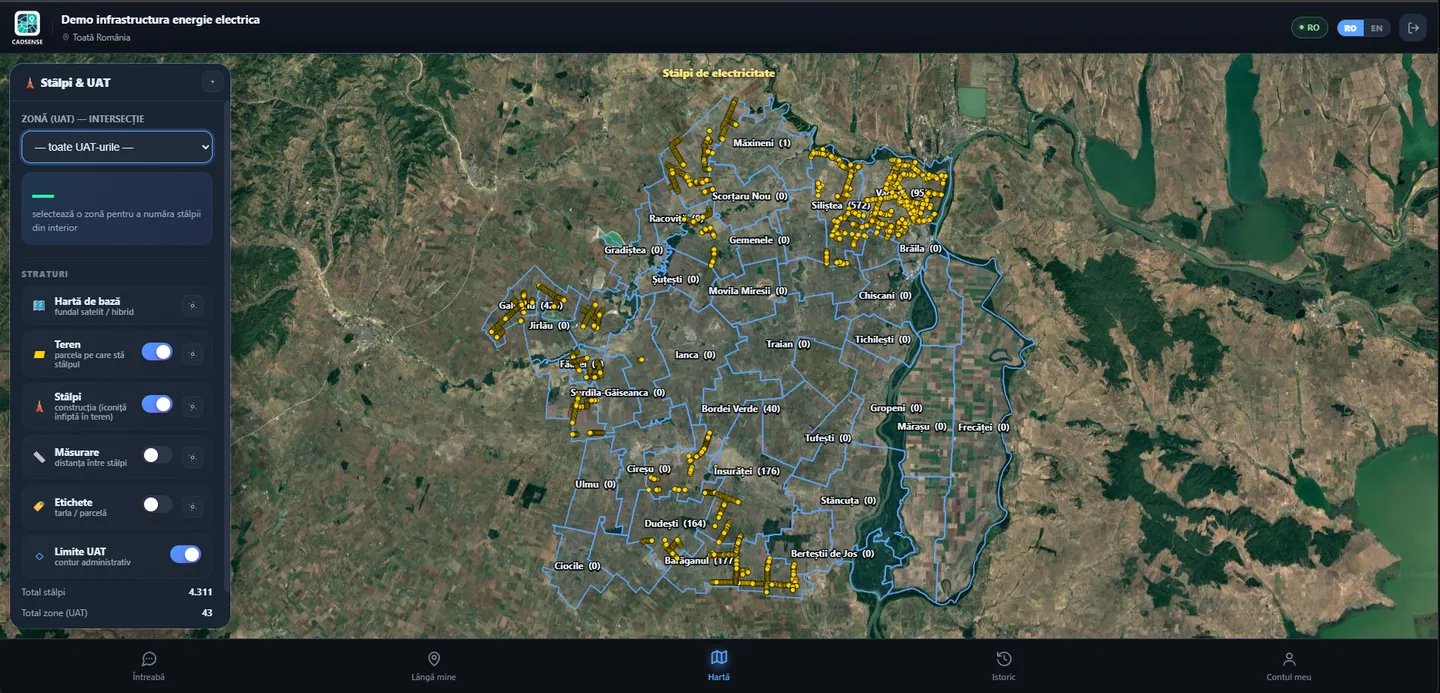Enable the Măsurare switch
The height and width of the screenshot is (693, 1440).
(x=157, y=455)
